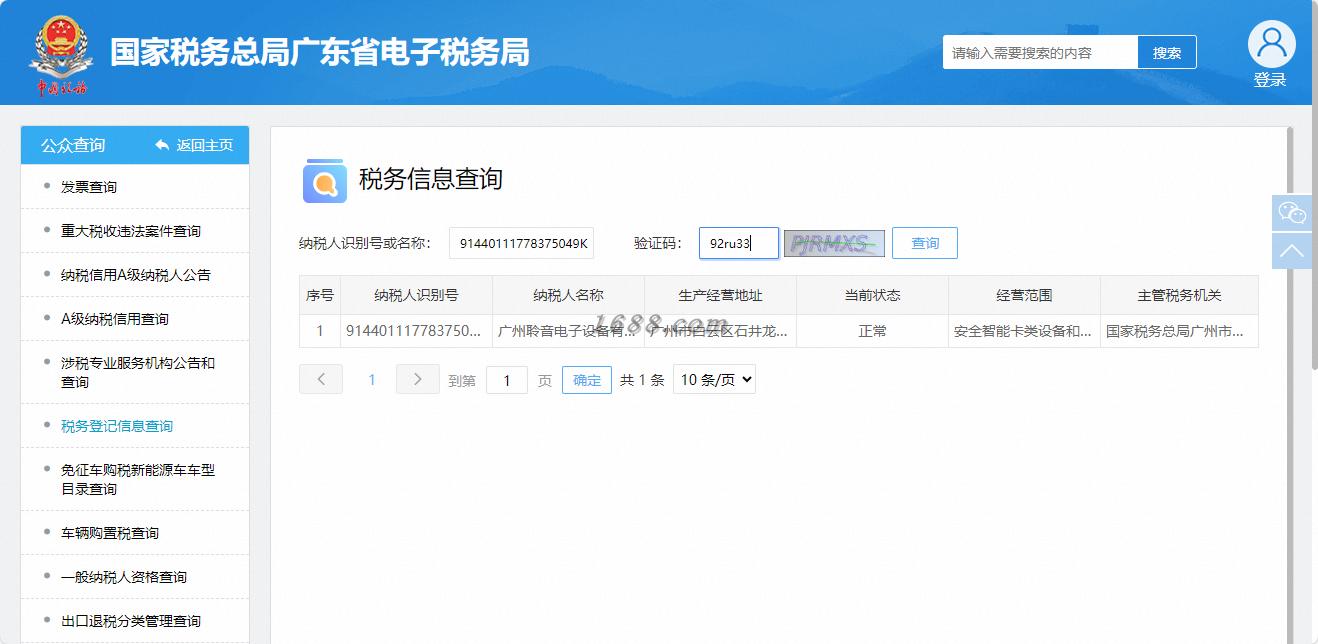The width and height of the screenshot is (1318, 644).
Task: Click the 查询 query button
Action: point(925,243)
